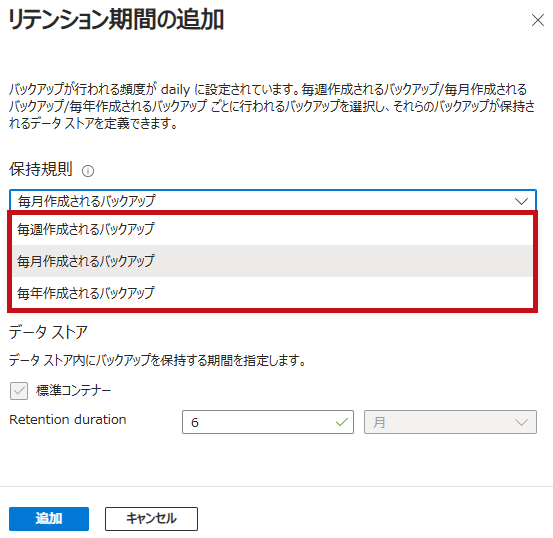
Task: Click the キャンセル button
Action: [x=151, y=519]
